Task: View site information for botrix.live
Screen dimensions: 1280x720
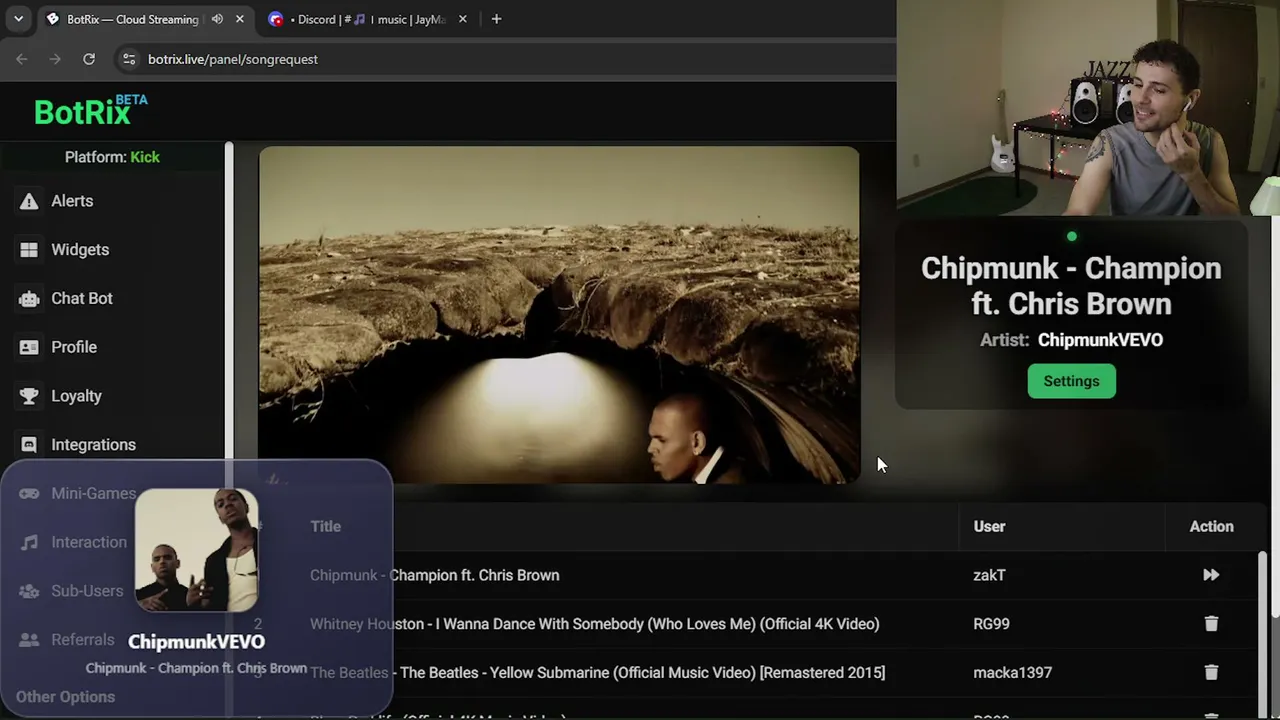Action: (x=128, y=59)
